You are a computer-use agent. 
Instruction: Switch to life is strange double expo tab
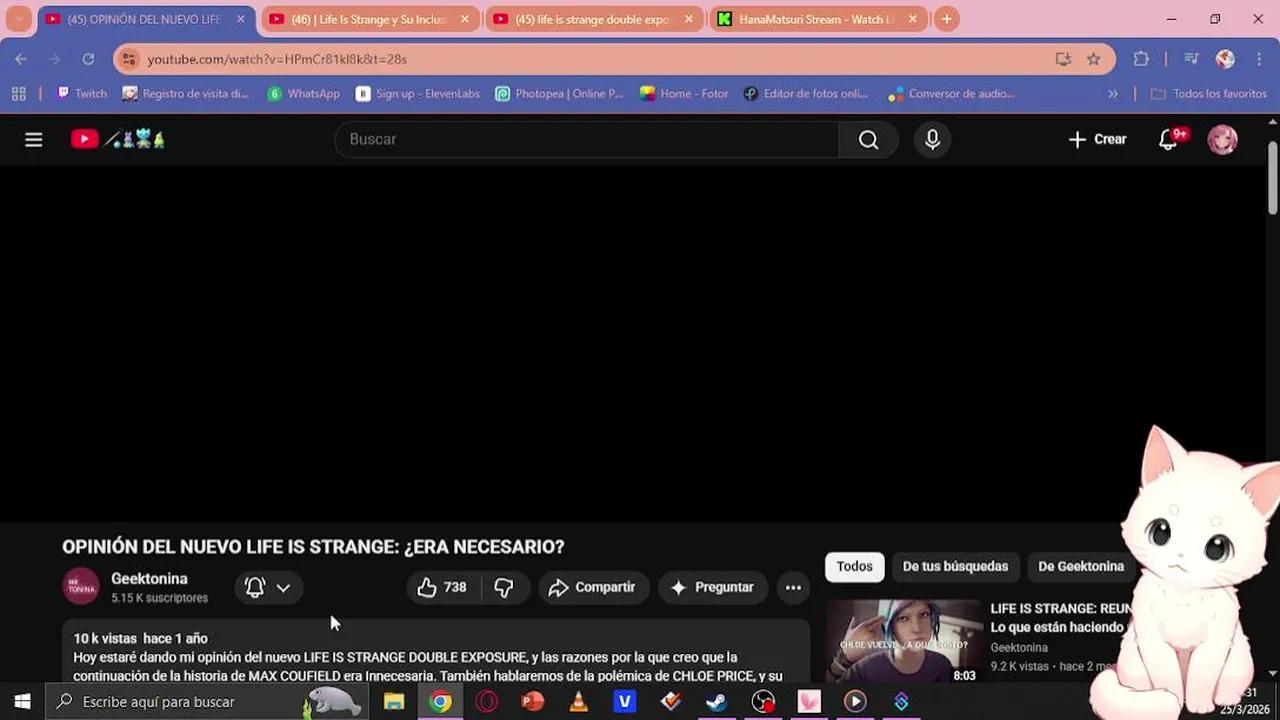[x=593, y=19]
